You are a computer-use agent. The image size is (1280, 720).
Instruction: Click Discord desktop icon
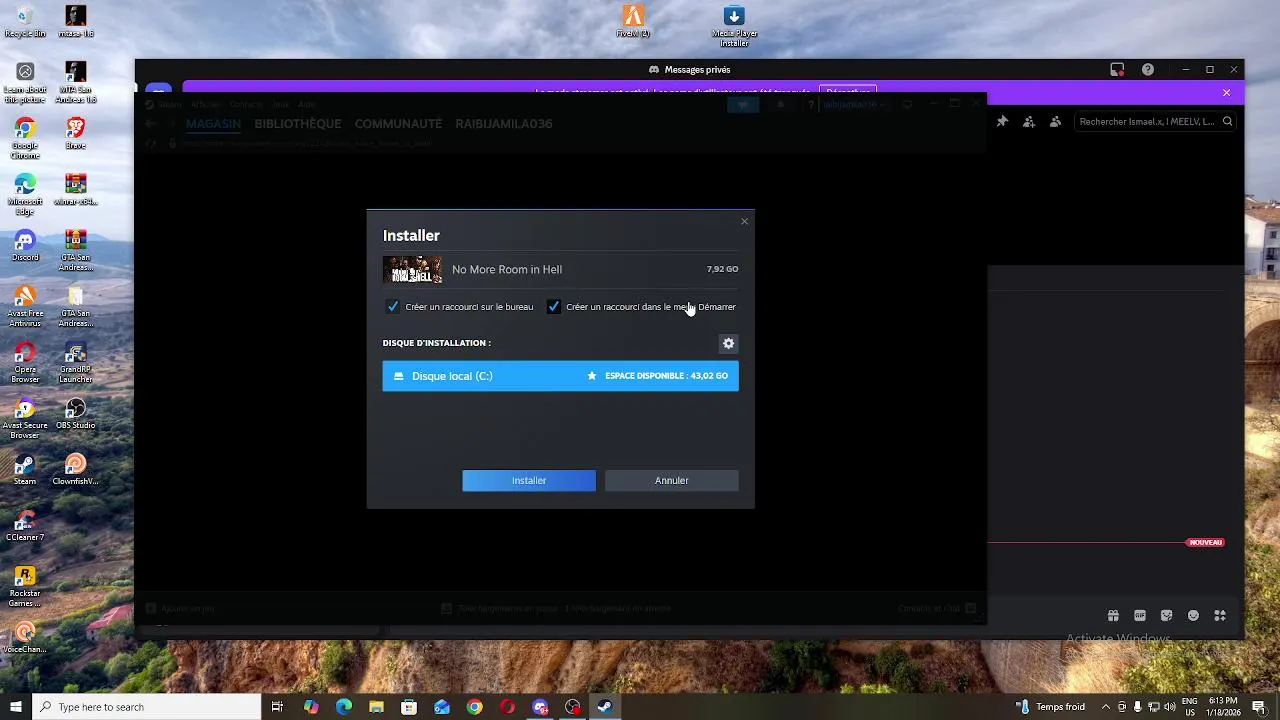pos(25,246)
